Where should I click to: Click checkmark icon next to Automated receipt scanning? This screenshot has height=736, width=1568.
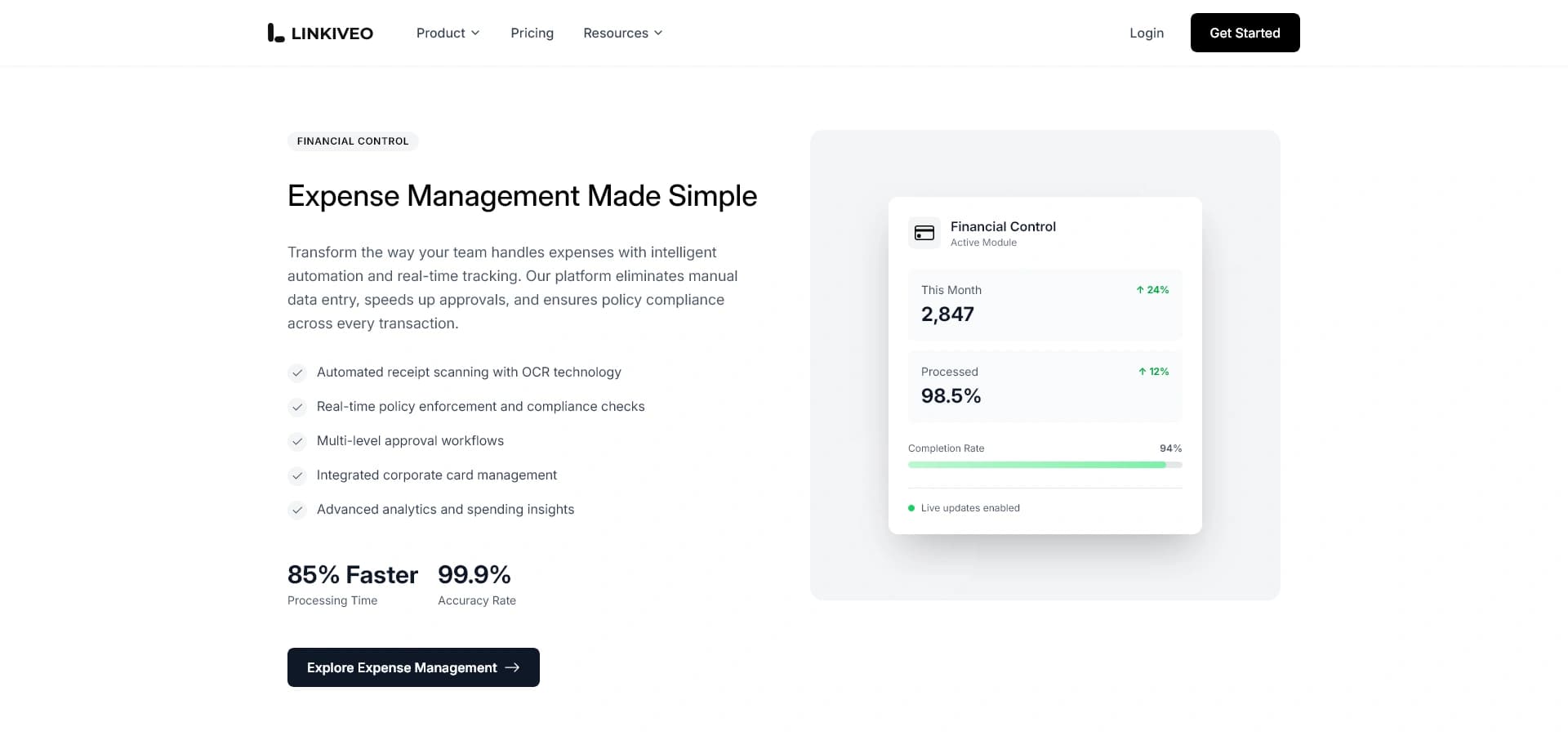[x=297, y=372]
